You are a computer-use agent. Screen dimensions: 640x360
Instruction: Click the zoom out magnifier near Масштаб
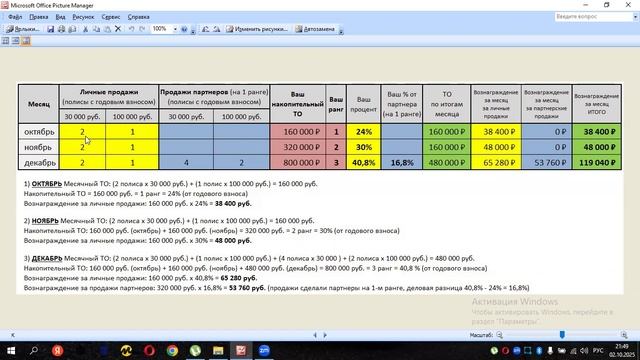(x=500, y=335)
